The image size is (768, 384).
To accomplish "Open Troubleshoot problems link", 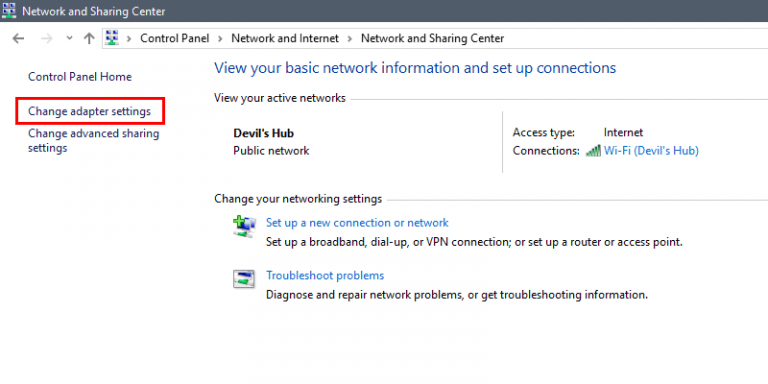I will pos(325,276).
